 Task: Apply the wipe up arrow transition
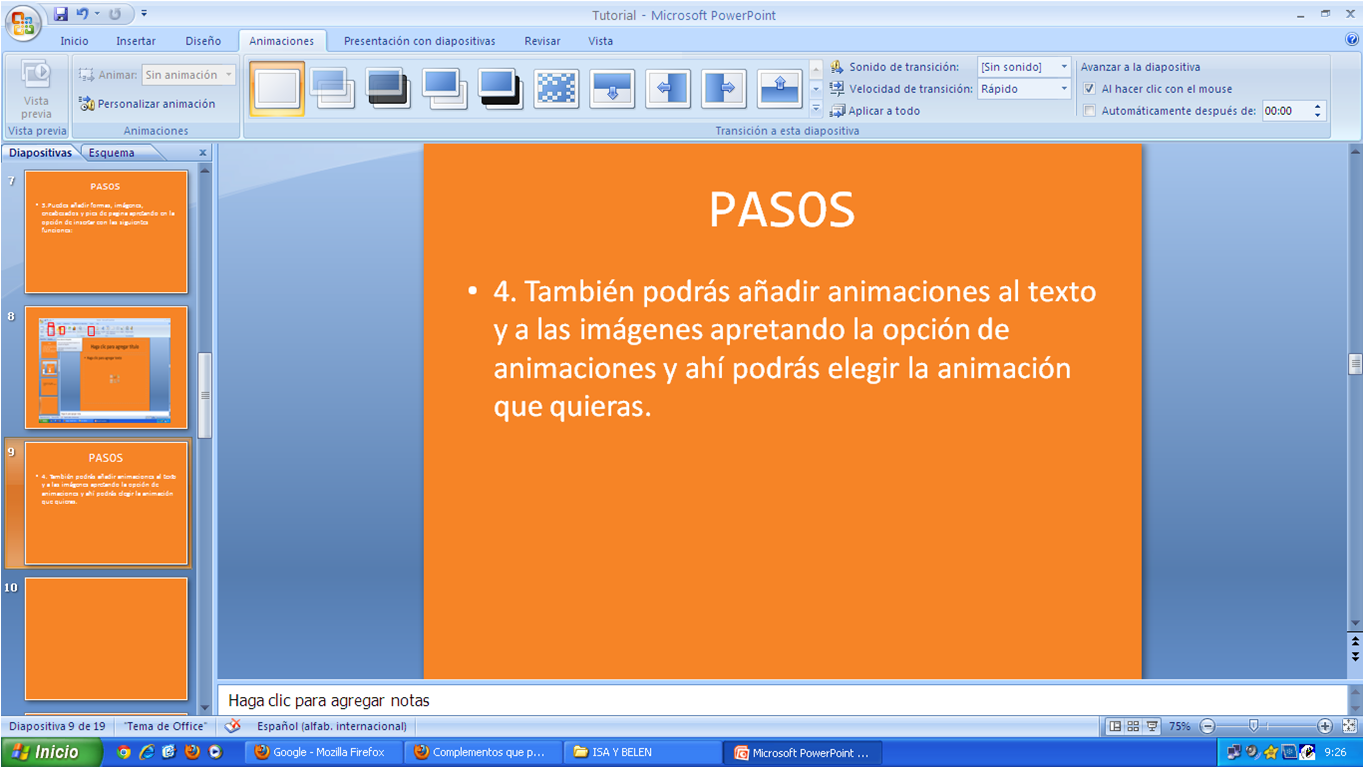pyautogui.click(x=780, y=88)
